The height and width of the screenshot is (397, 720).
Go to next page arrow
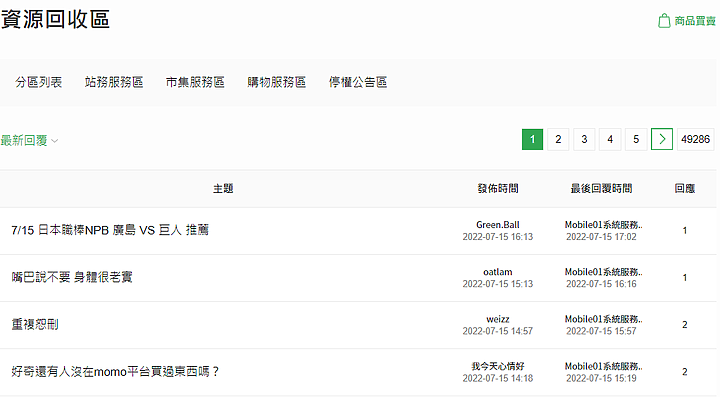(662, 139)
